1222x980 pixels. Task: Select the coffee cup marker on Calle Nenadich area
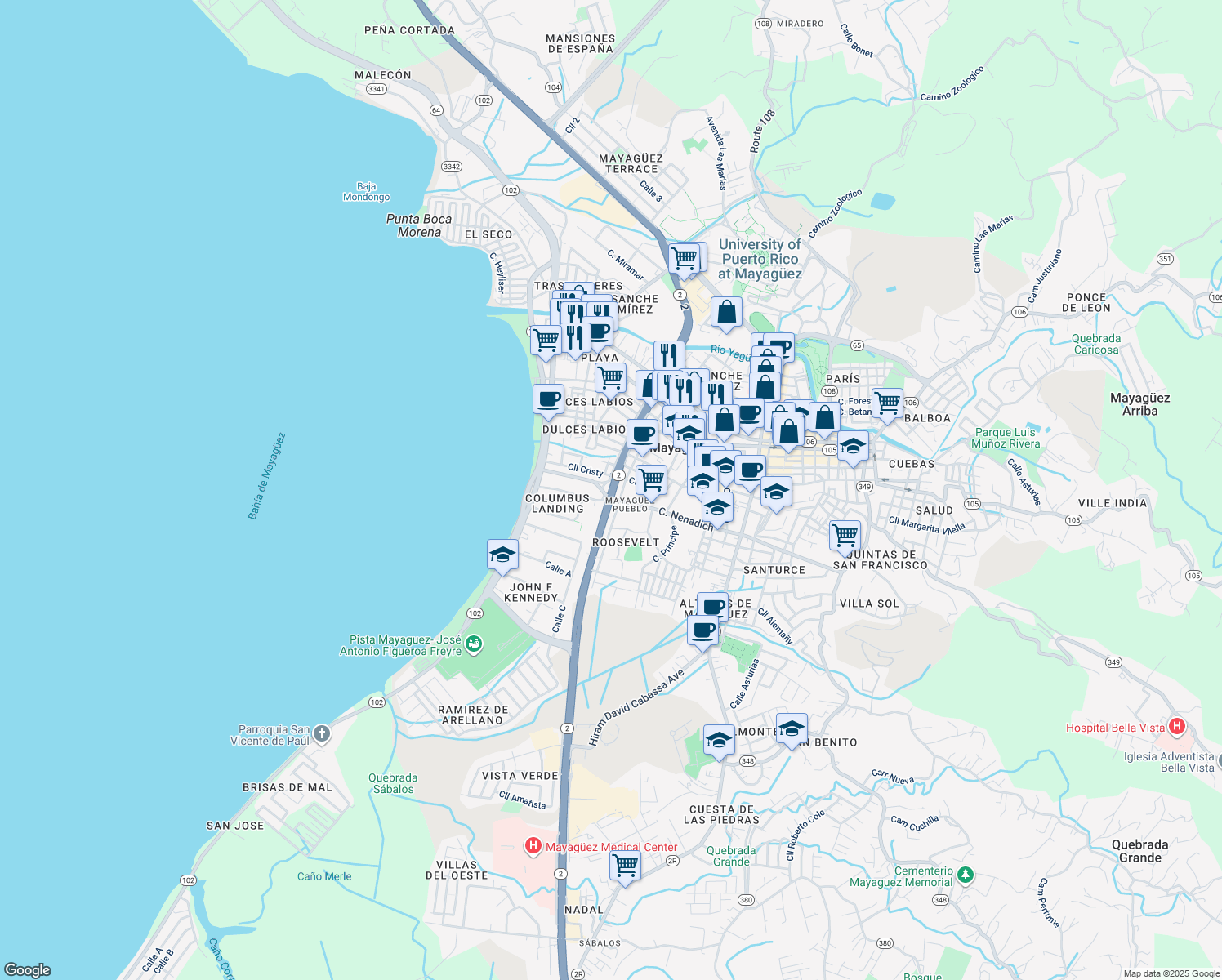(x=750, y=471)
